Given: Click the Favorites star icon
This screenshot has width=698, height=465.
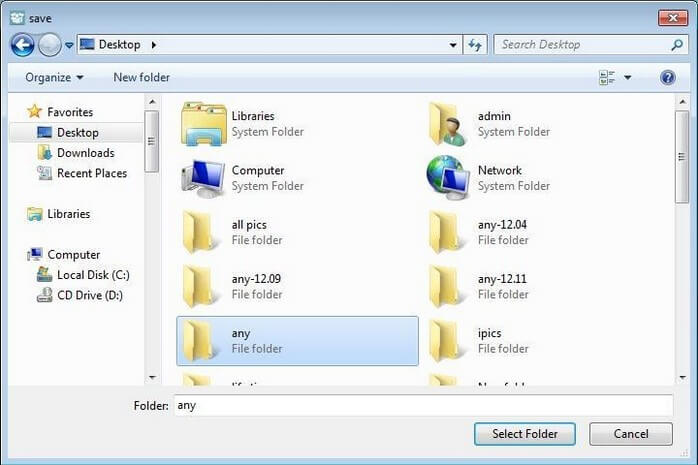Looking at the screenshot, I should tap(34, 111).
